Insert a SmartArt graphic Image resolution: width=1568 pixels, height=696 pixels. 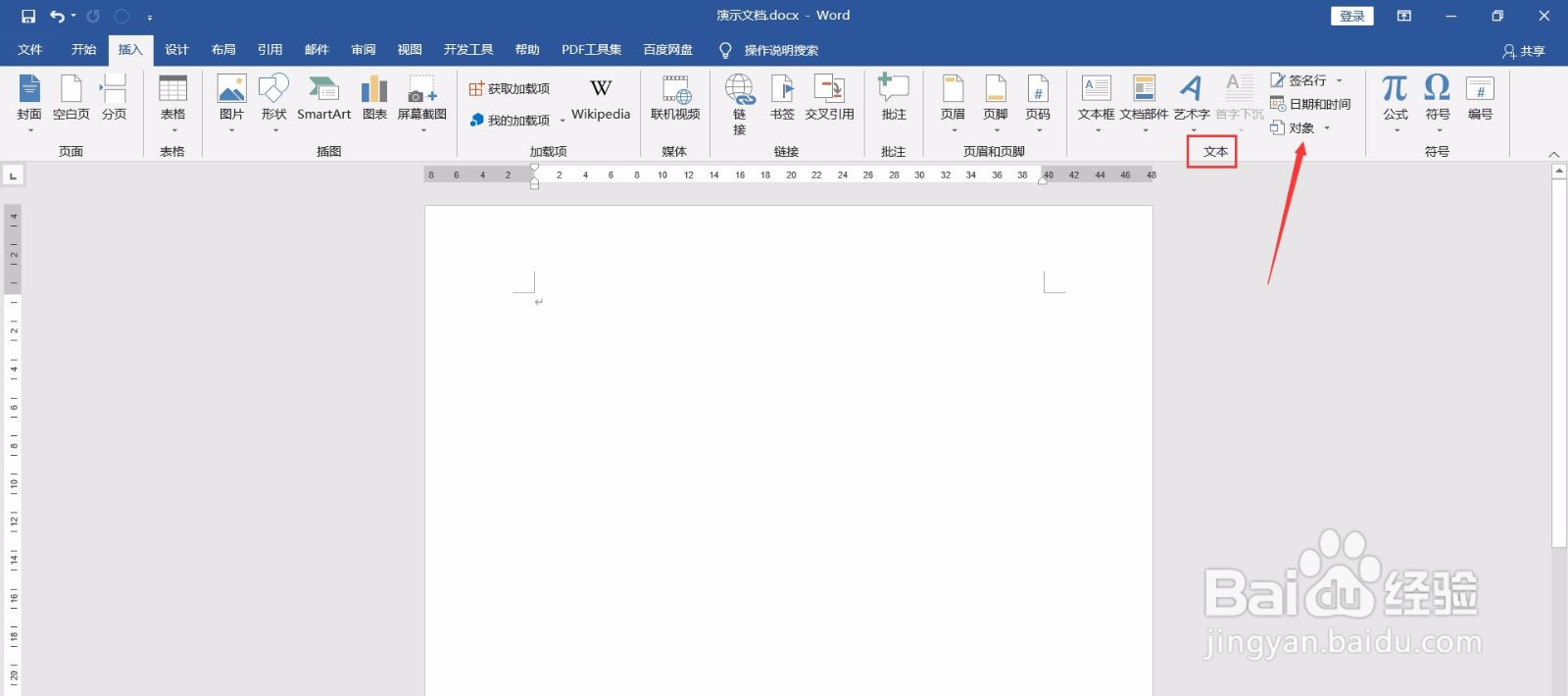[x=324, y=98]
